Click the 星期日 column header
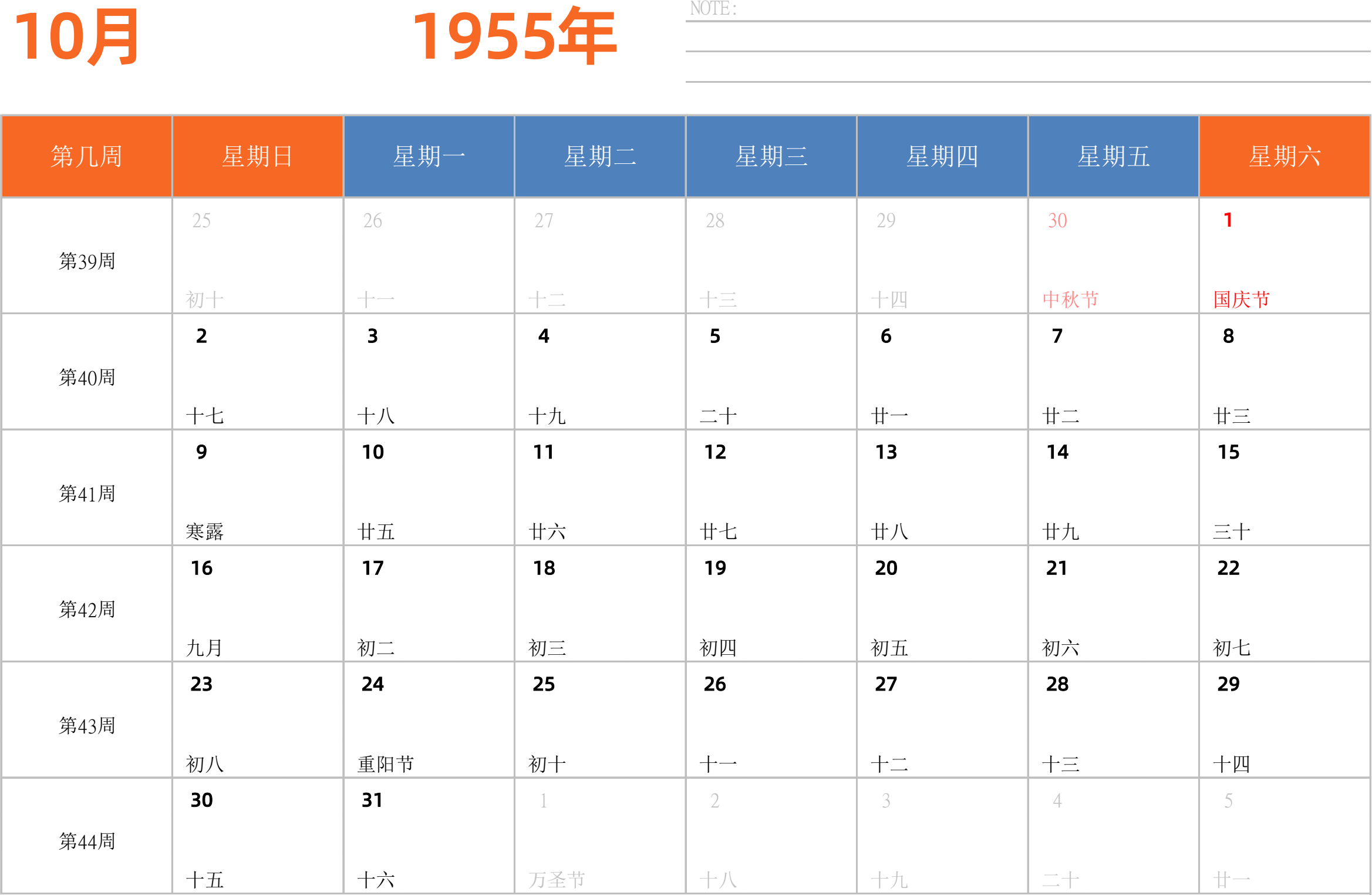The width and height of the screenshot is (1372, 895). tap(257, 157)
